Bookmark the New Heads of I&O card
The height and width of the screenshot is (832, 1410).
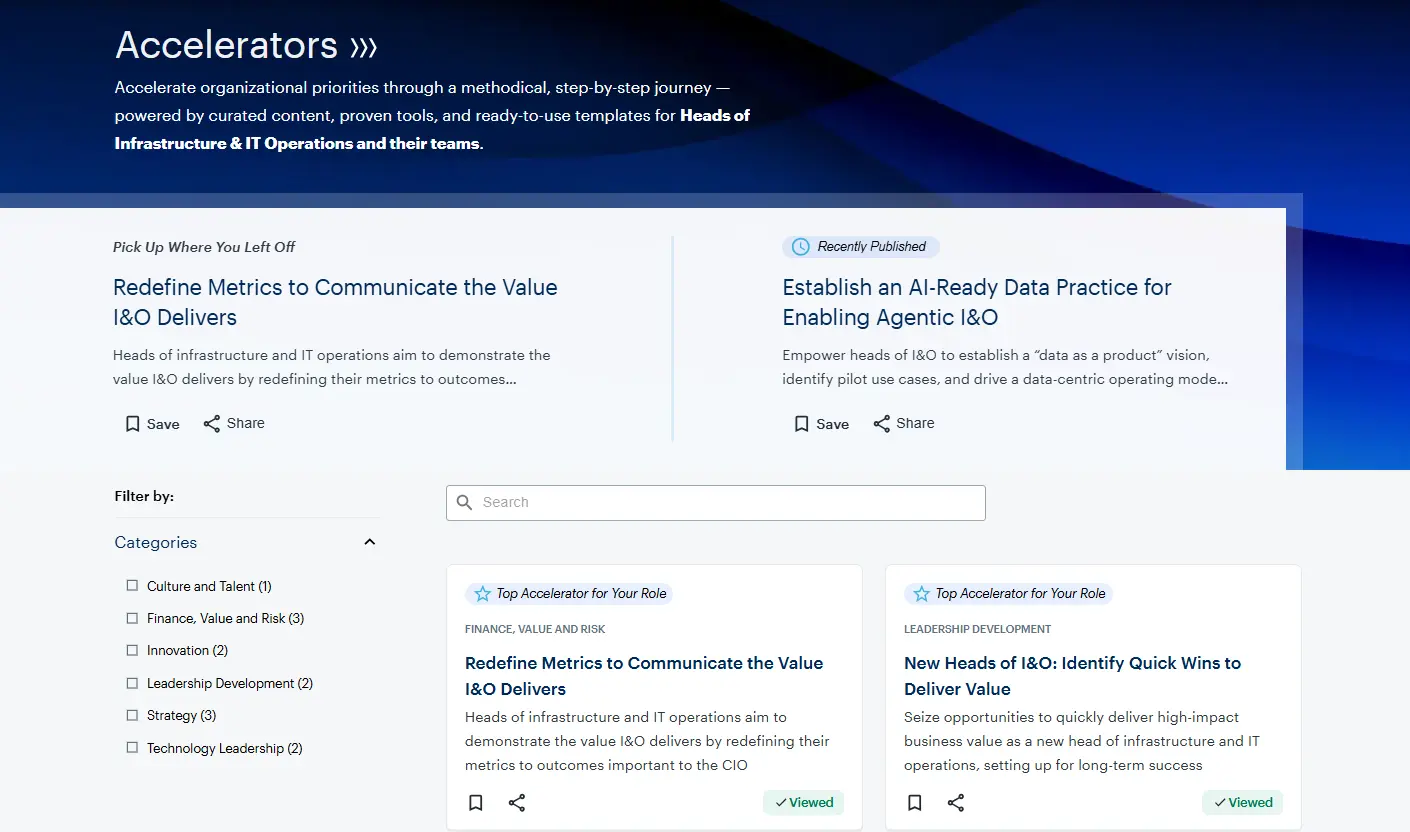click(914, 802)
